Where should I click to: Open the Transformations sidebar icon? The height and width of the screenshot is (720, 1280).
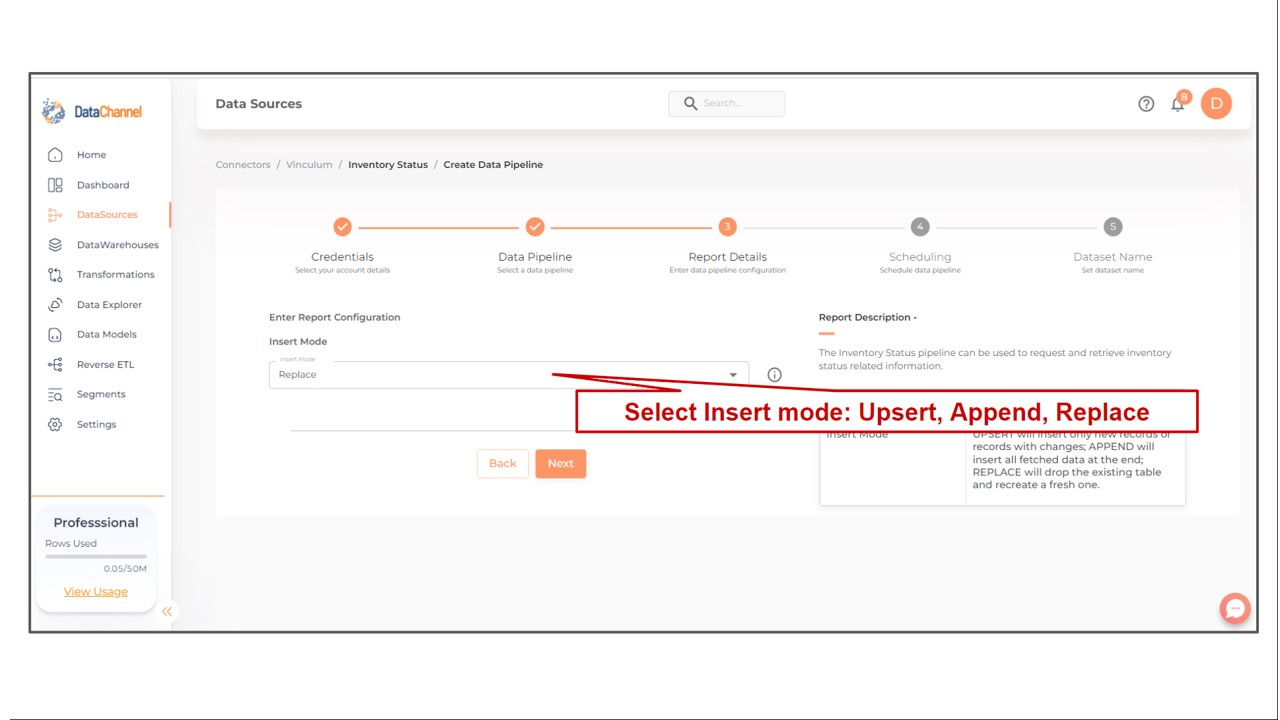pos(55,275)
